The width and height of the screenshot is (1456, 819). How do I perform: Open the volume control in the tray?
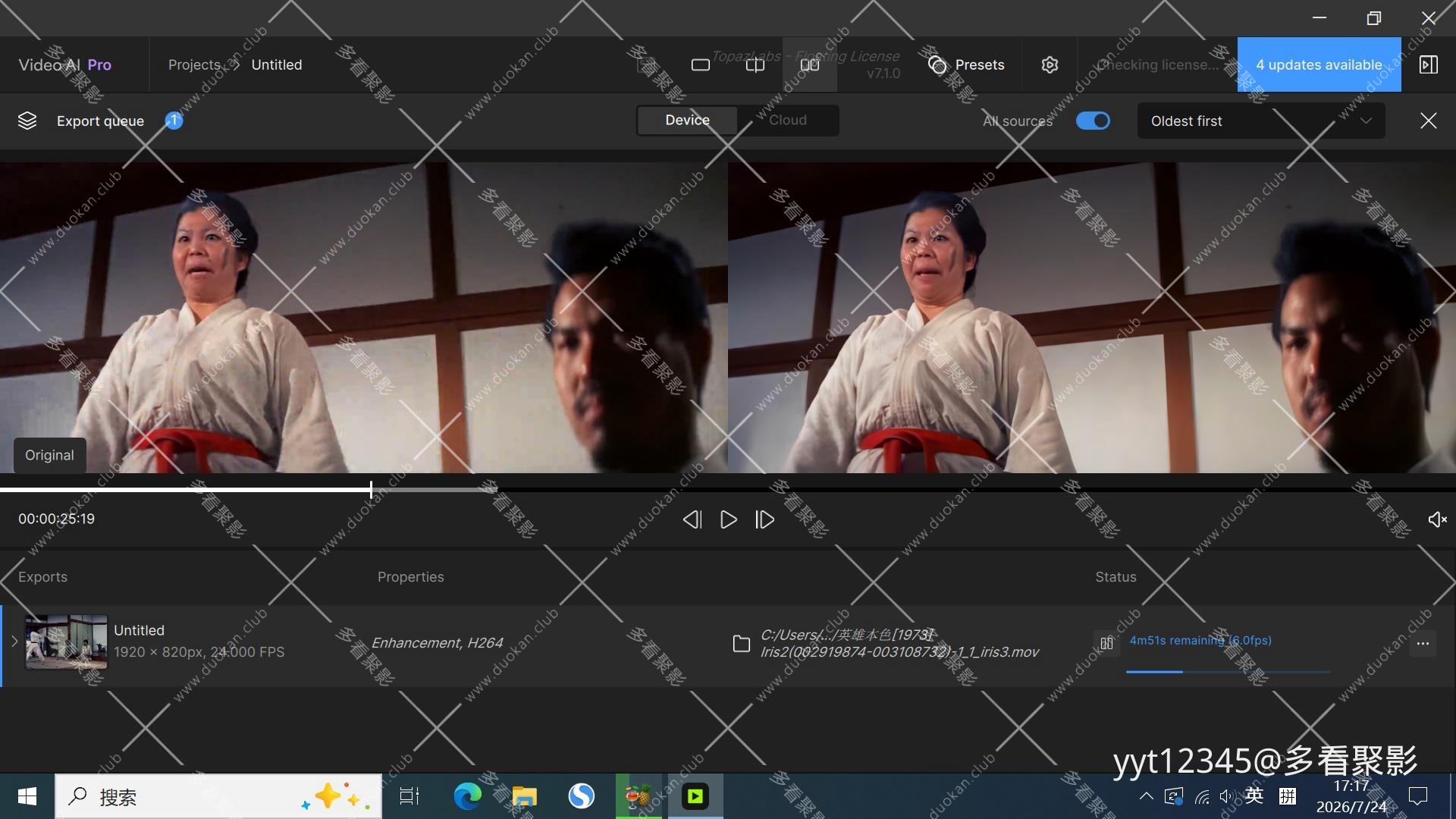point(1226,796)
